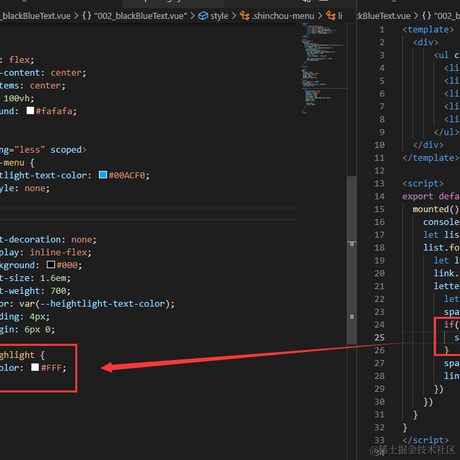This screenshot has height=460, width=460.
Task: Expand the chevron after 'style' breadcrumb
Action: [x=234, y=16]
